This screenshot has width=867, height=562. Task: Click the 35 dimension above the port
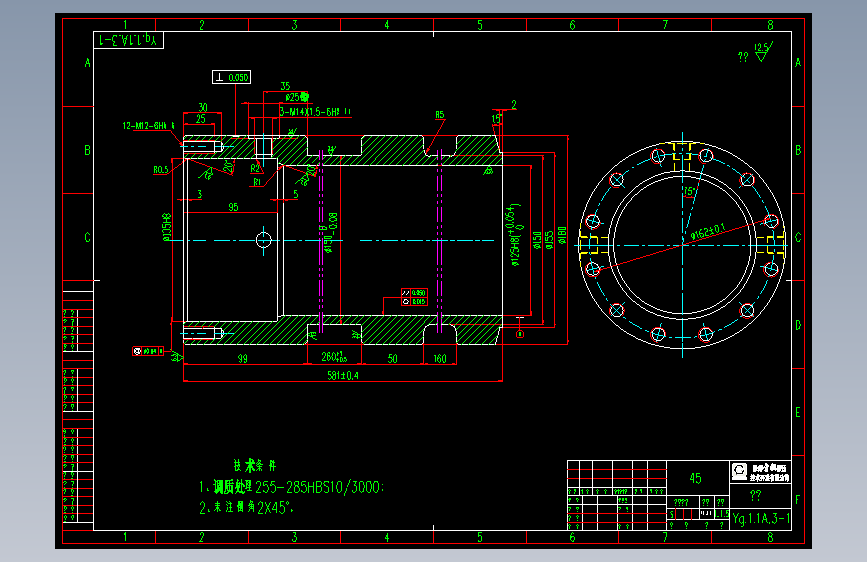pos(285,86)
